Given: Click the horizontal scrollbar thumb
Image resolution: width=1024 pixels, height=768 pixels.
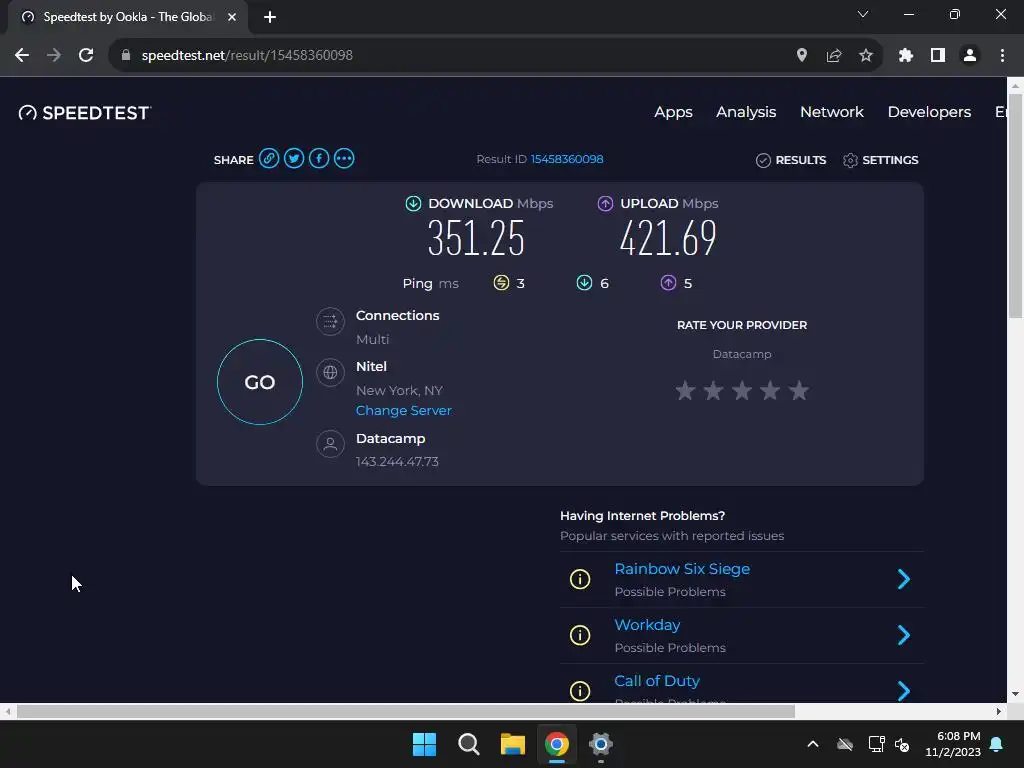Looking at the screenshot, I should tap(406, 711).
